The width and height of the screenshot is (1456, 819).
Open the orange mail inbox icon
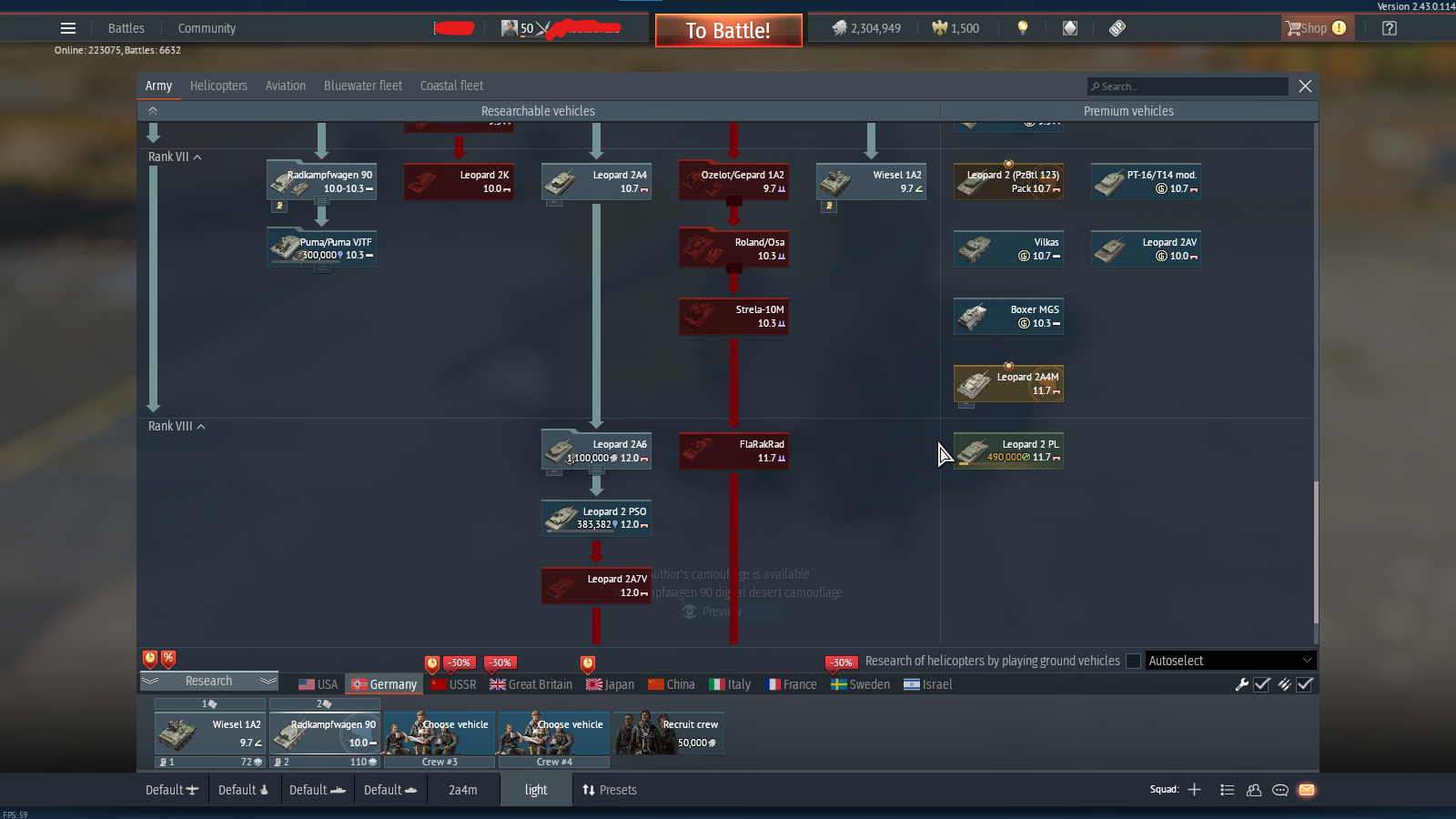click(x=1307, y=790)
